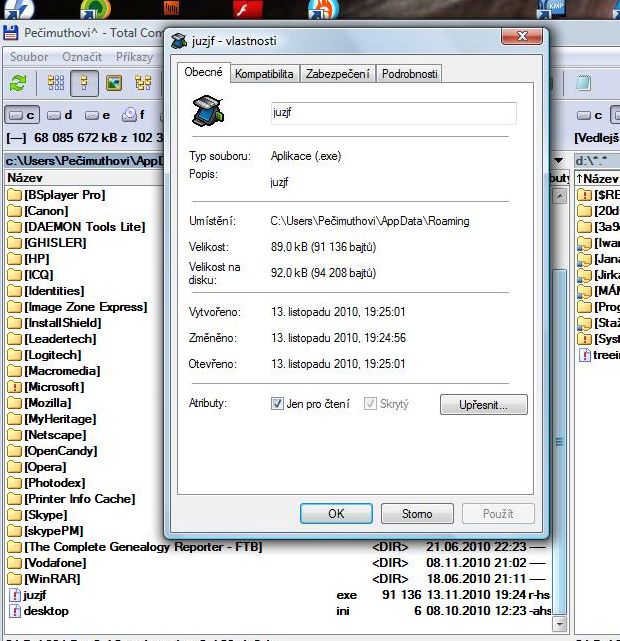Click the Upřesnit... button
This screenshot has height=641, width=620.
click(x=483, y=405)
